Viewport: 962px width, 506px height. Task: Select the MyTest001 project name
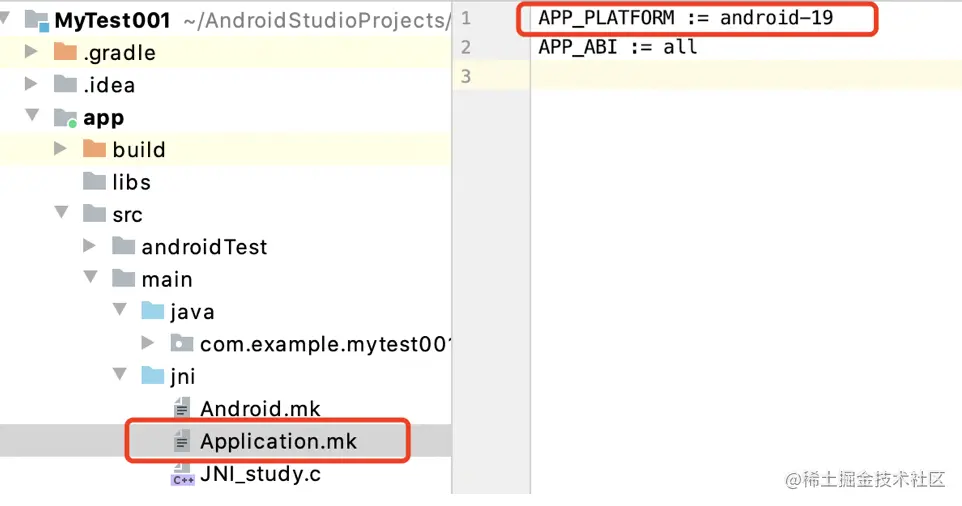(112, 20)
